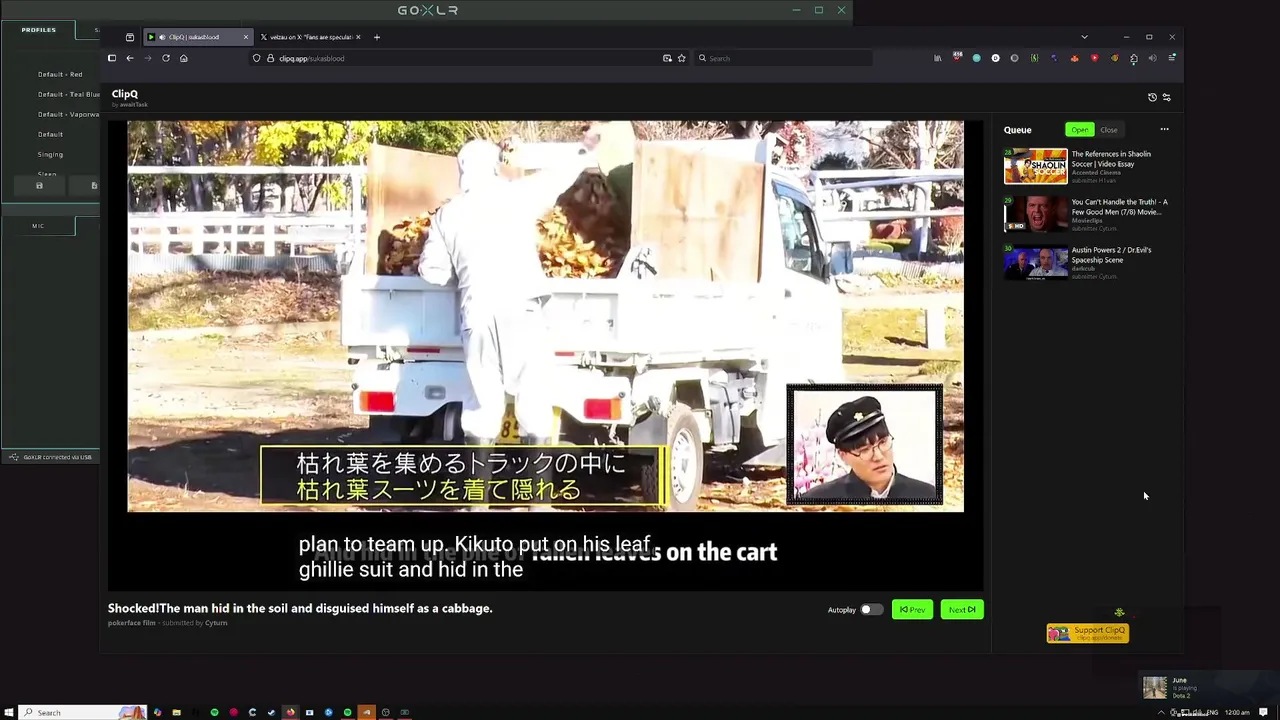Screen dimensions: 1280x720
Task: Select plain Default profile in GoXLR
Action: click(50, 134)
